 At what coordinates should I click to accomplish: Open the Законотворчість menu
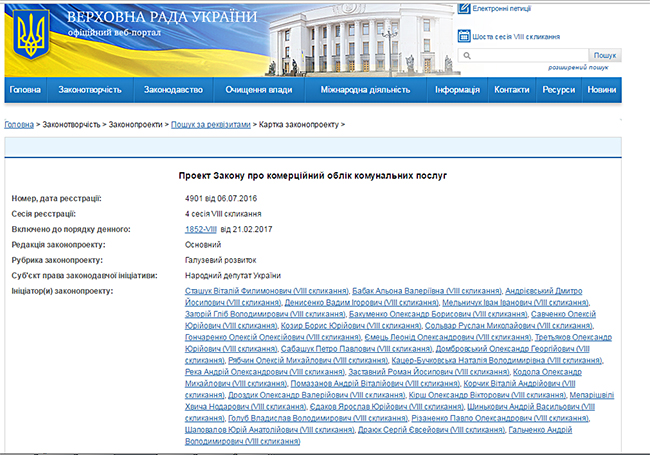point(91,90)
